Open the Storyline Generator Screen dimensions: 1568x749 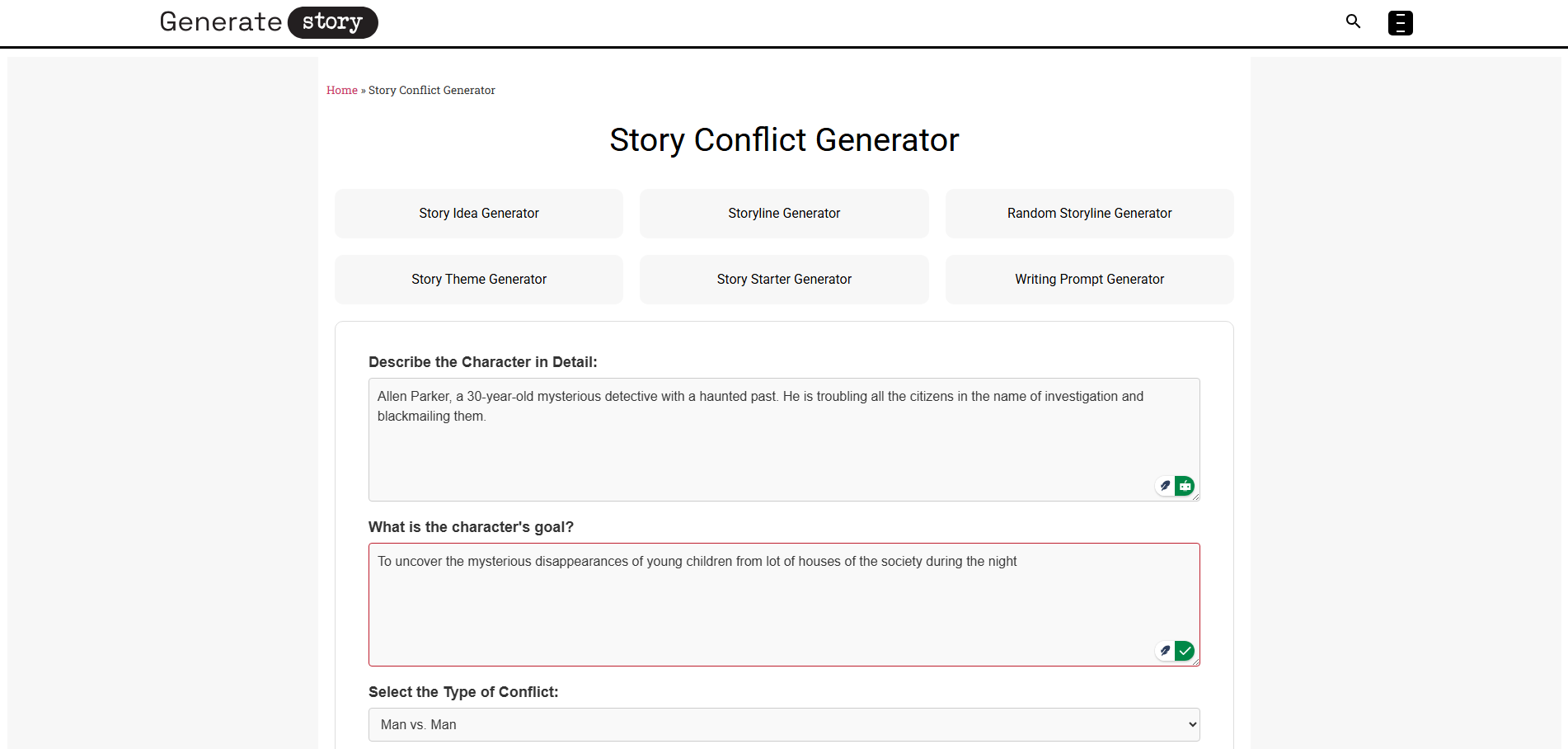click(783, 213)
